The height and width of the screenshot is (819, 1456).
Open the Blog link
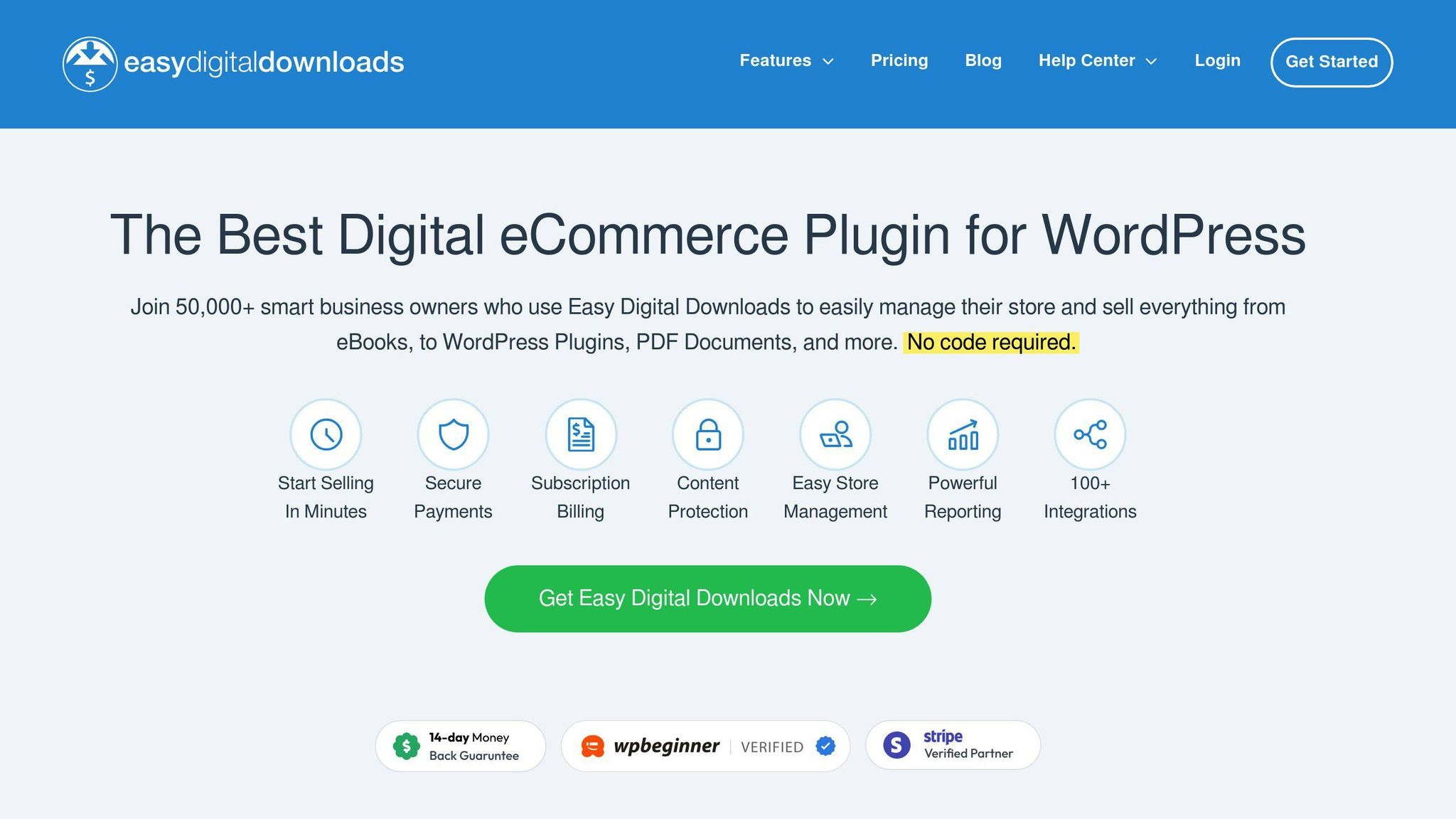click(x=983, y=60)
